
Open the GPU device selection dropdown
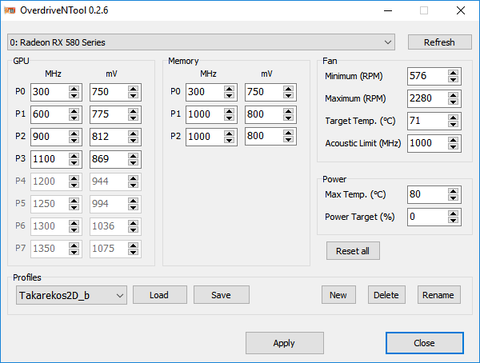pos(201,42)
